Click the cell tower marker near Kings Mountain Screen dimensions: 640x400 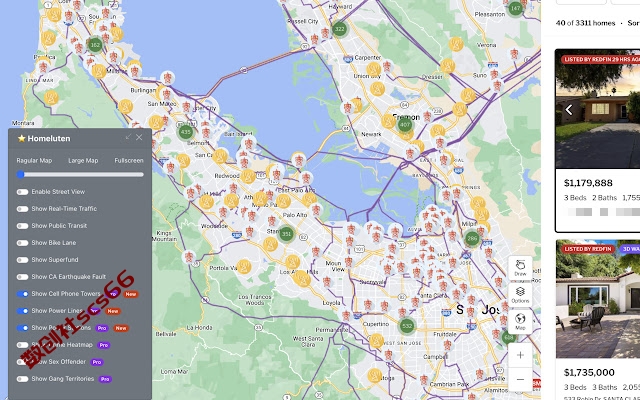(189, 257)
